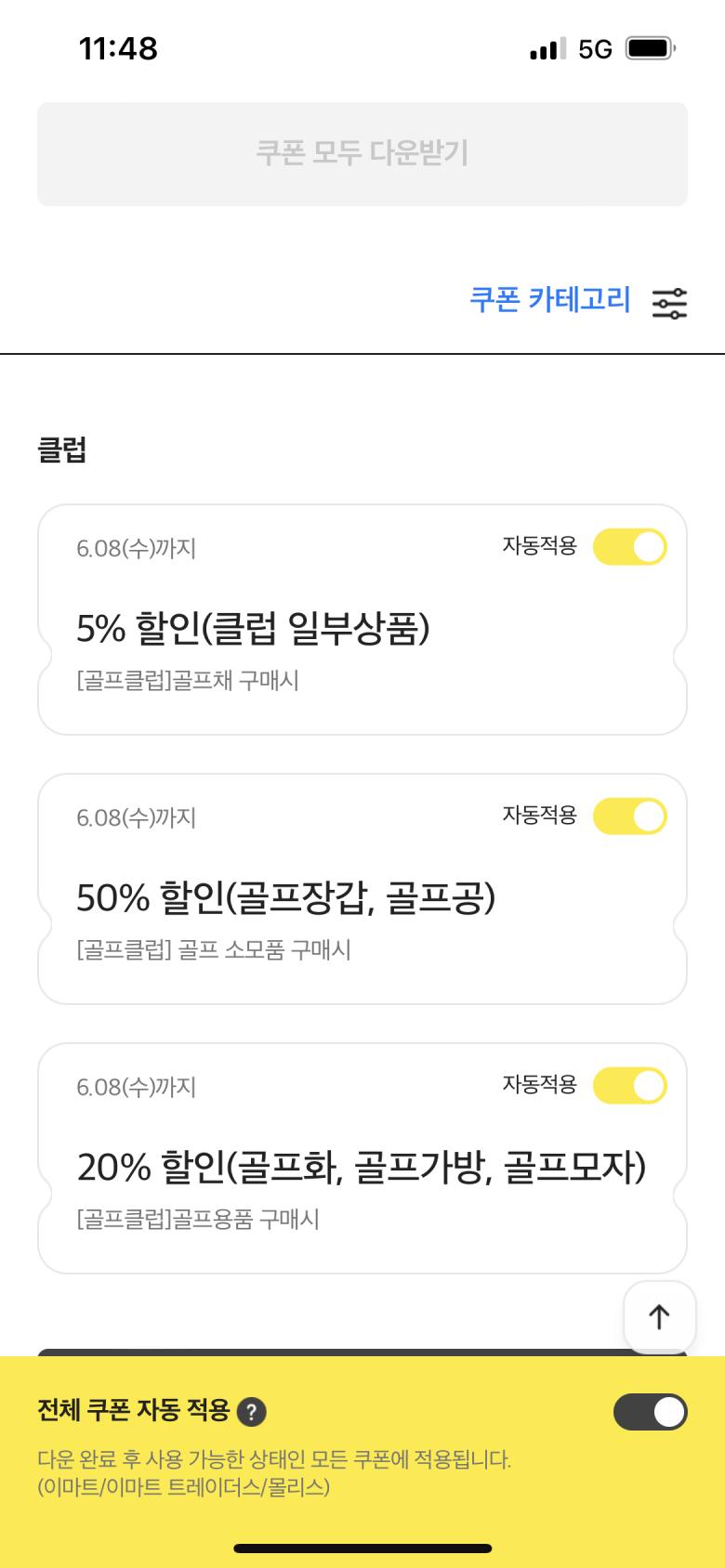Tap the 클럽 section heading
Screen dimensions: 725x1568
click(62, 451)
